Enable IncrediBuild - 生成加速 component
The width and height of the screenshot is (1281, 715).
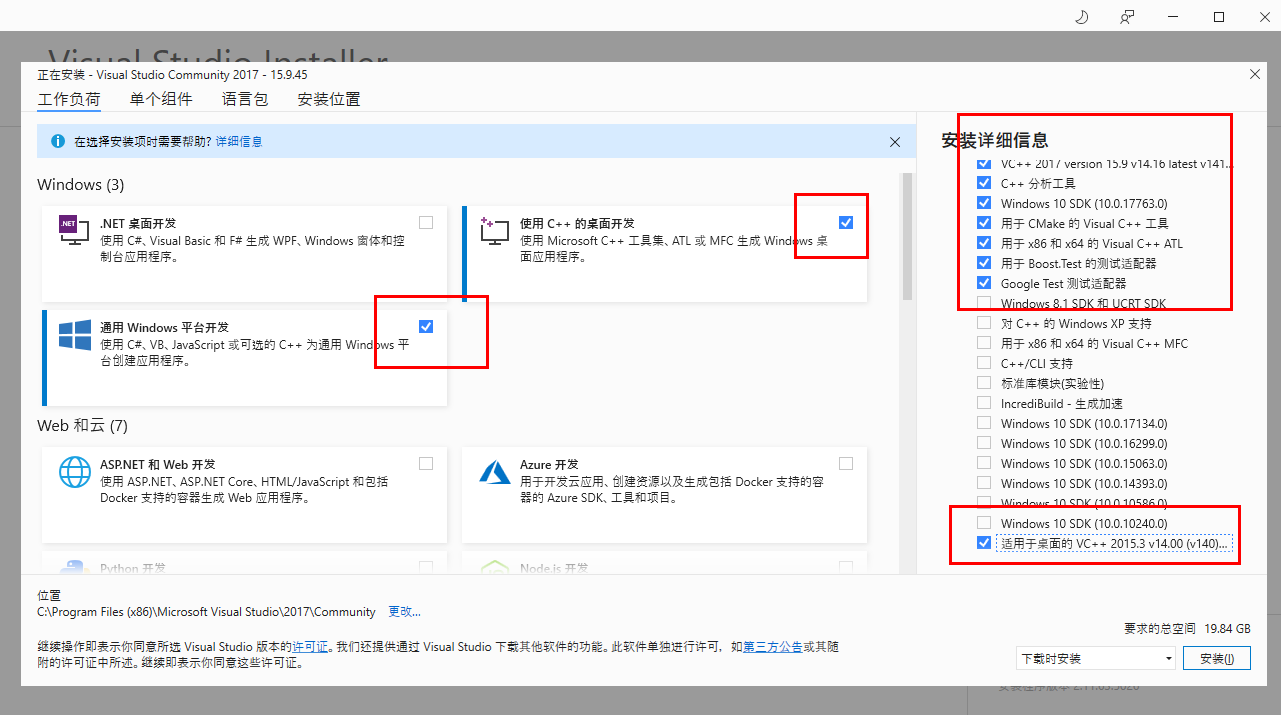(x=983, y=403)
